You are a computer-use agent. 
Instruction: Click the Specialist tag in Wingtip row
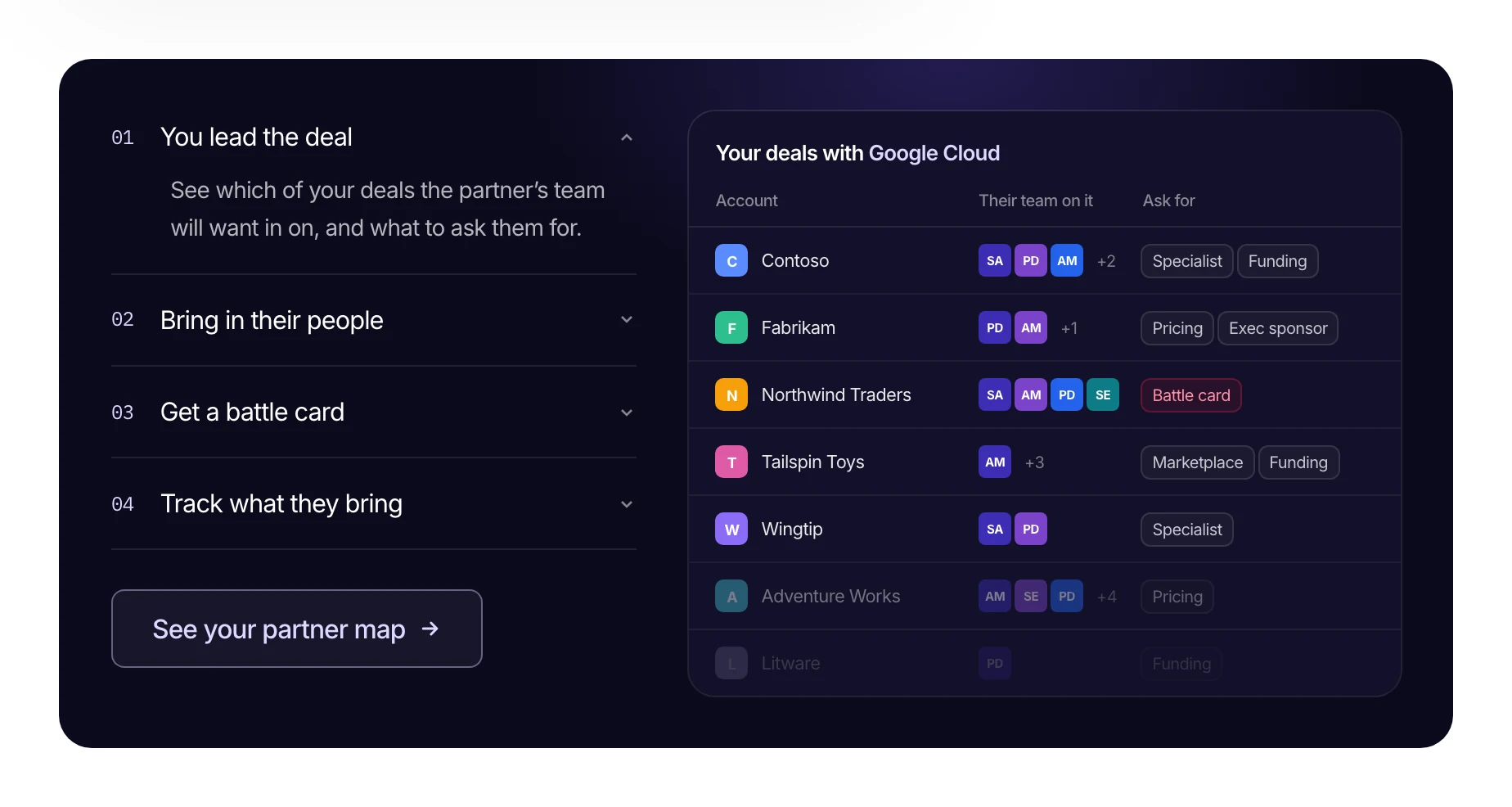pos(1187,530)
